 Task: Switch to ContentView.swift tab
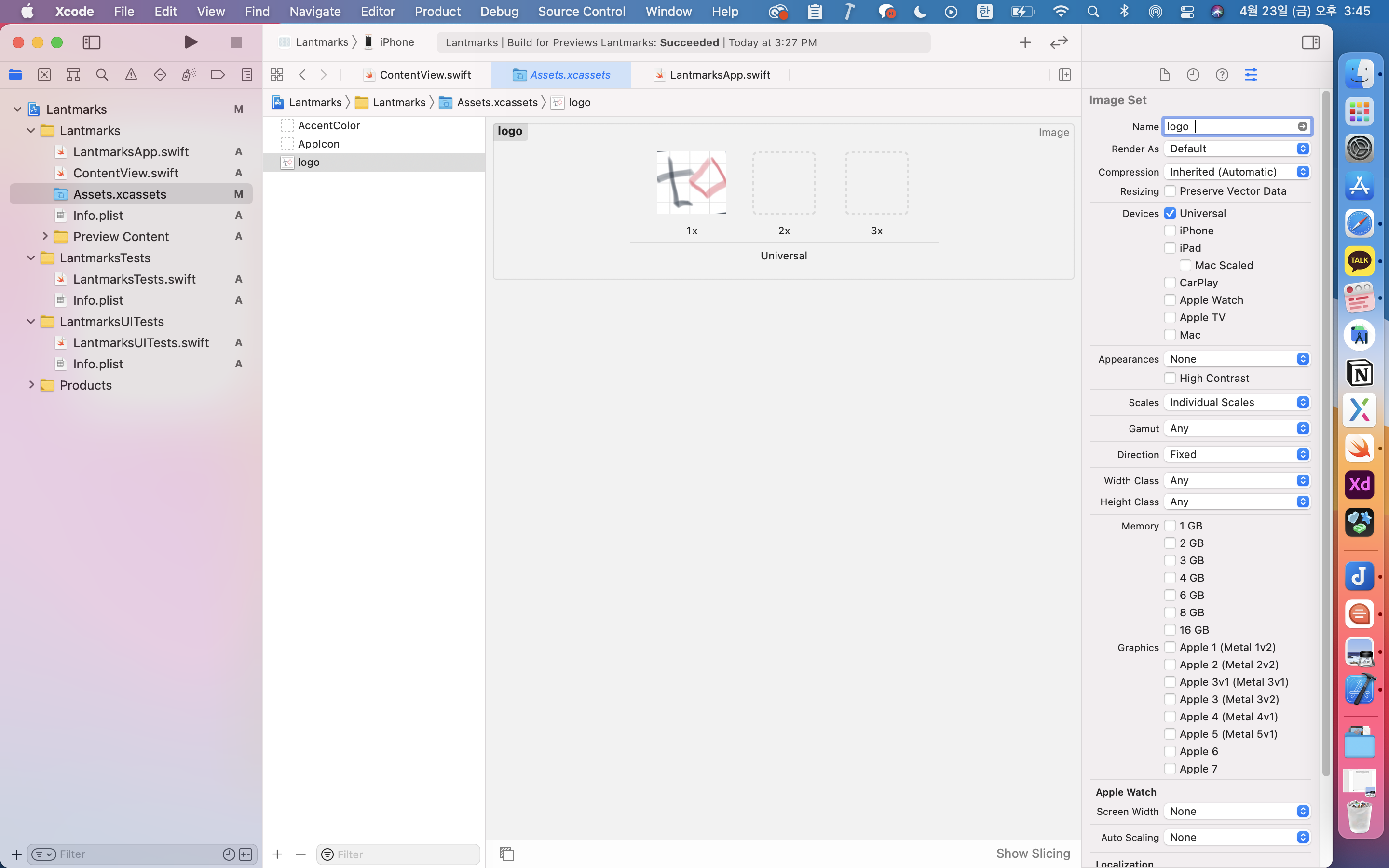(425, 75)
